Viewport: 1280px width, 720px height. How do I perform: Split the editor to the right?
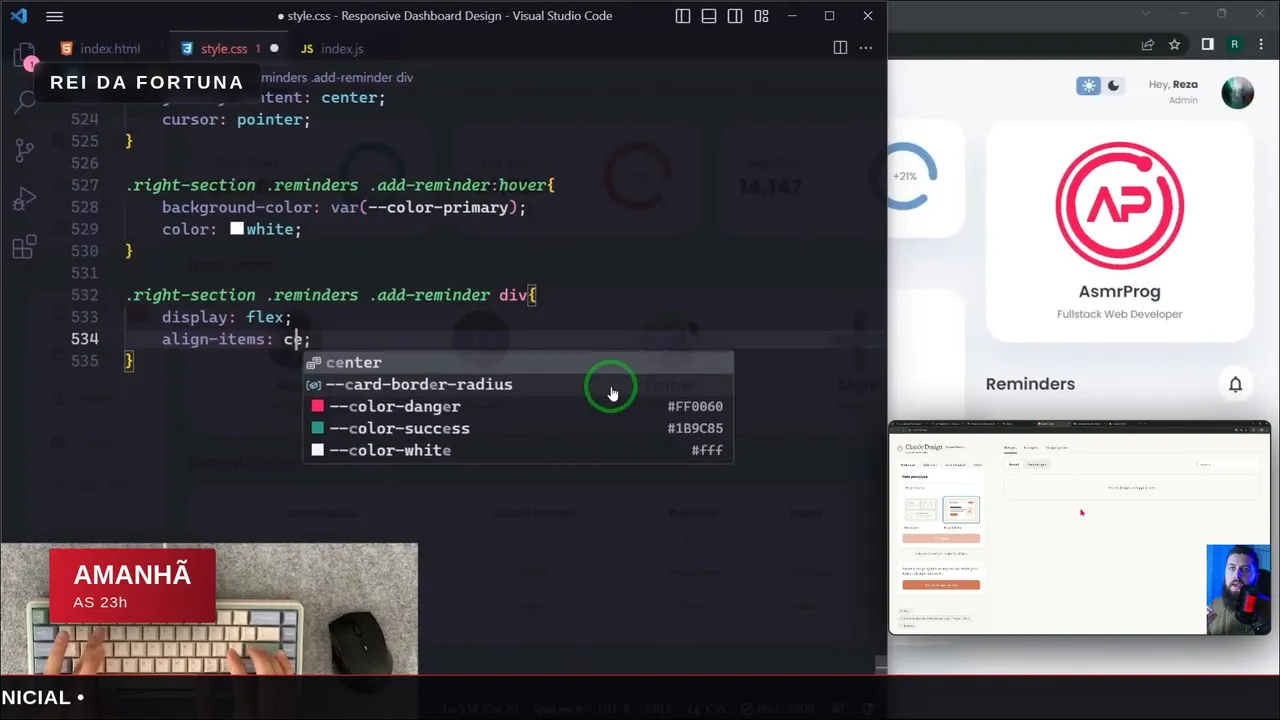click(x=840, y=48)
